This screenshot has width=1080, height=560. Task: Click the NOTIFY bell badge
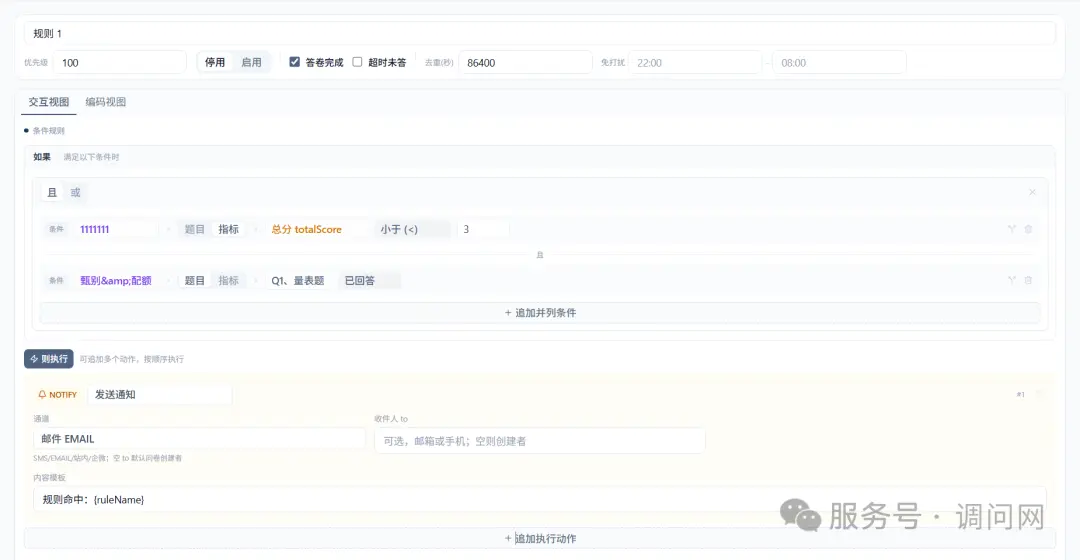coord(57,395)
